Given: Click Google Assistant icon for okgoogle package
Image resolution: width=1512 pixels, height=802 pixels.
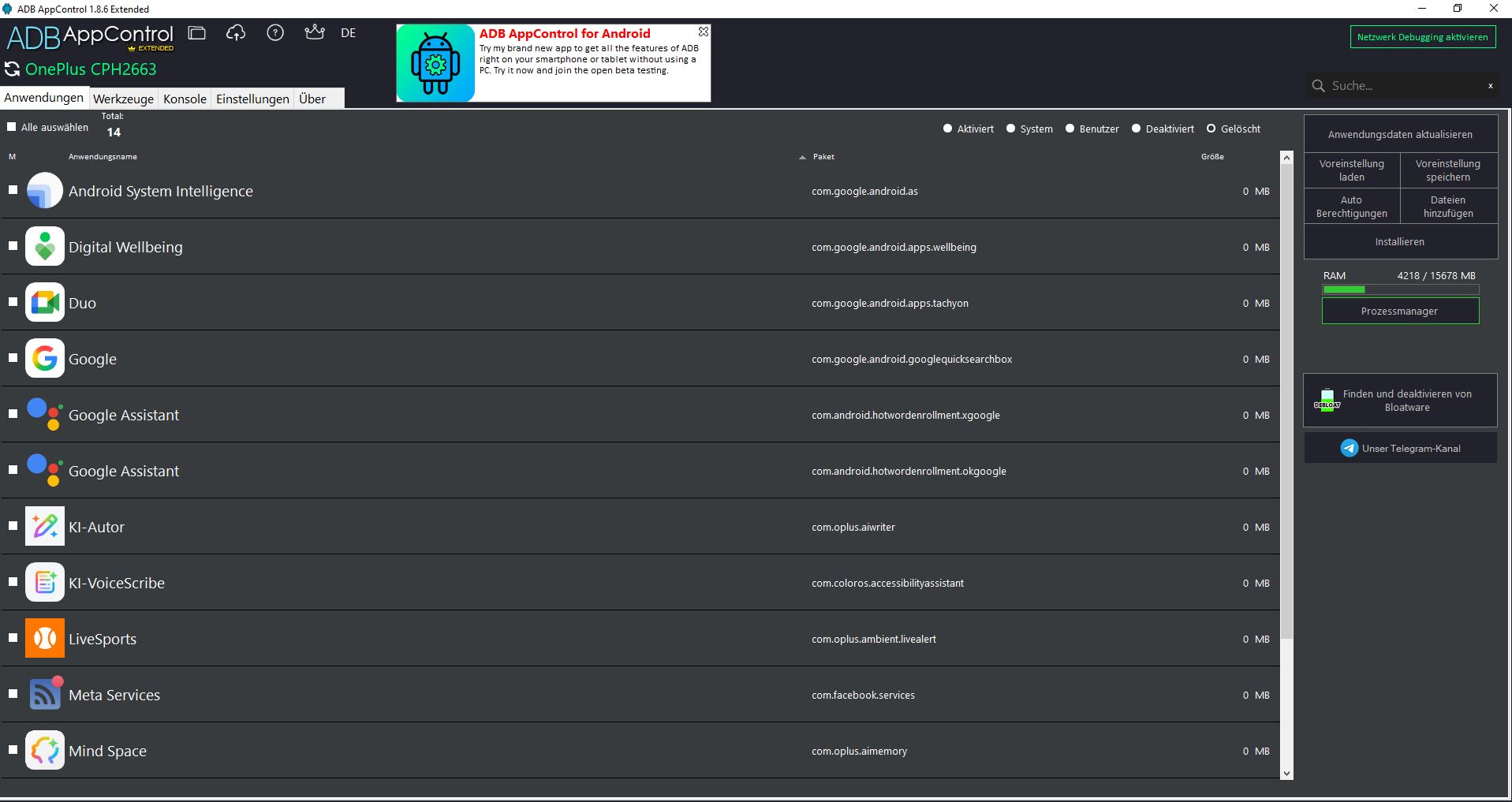Looking at the screenshot, I should point(45,471).
